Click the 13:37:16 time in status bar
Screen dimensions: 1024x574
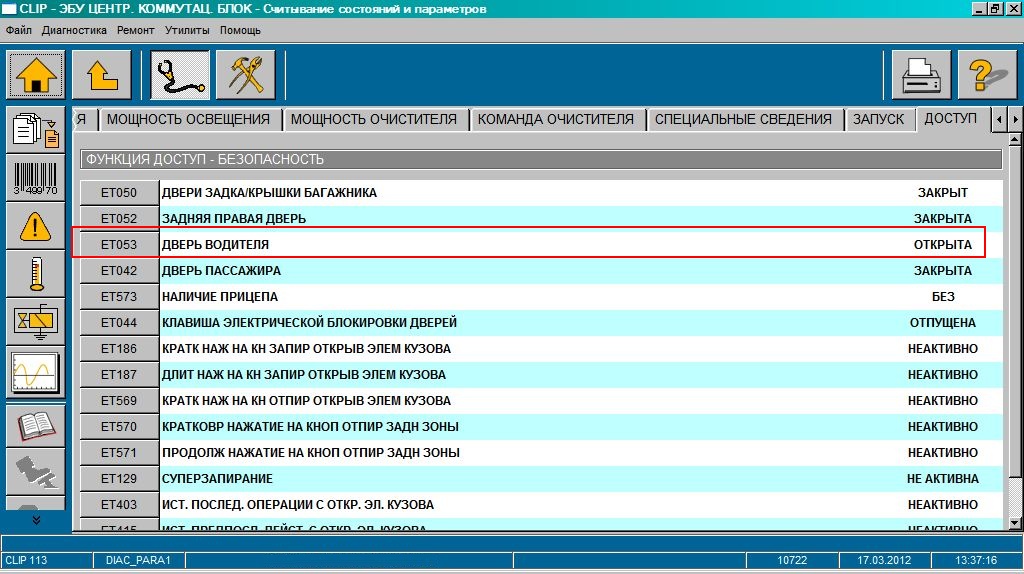tap(976, 560)
